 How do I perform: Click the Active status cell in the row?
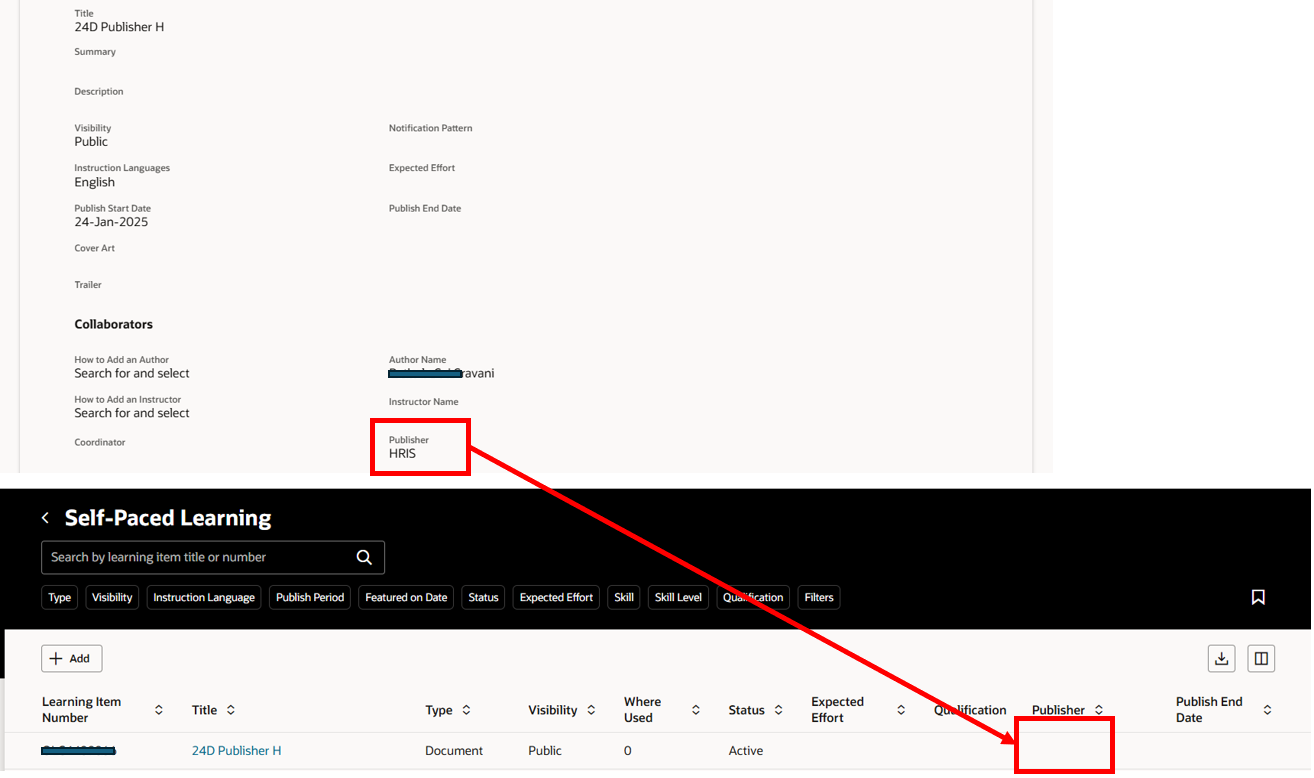tap(746, 750)
